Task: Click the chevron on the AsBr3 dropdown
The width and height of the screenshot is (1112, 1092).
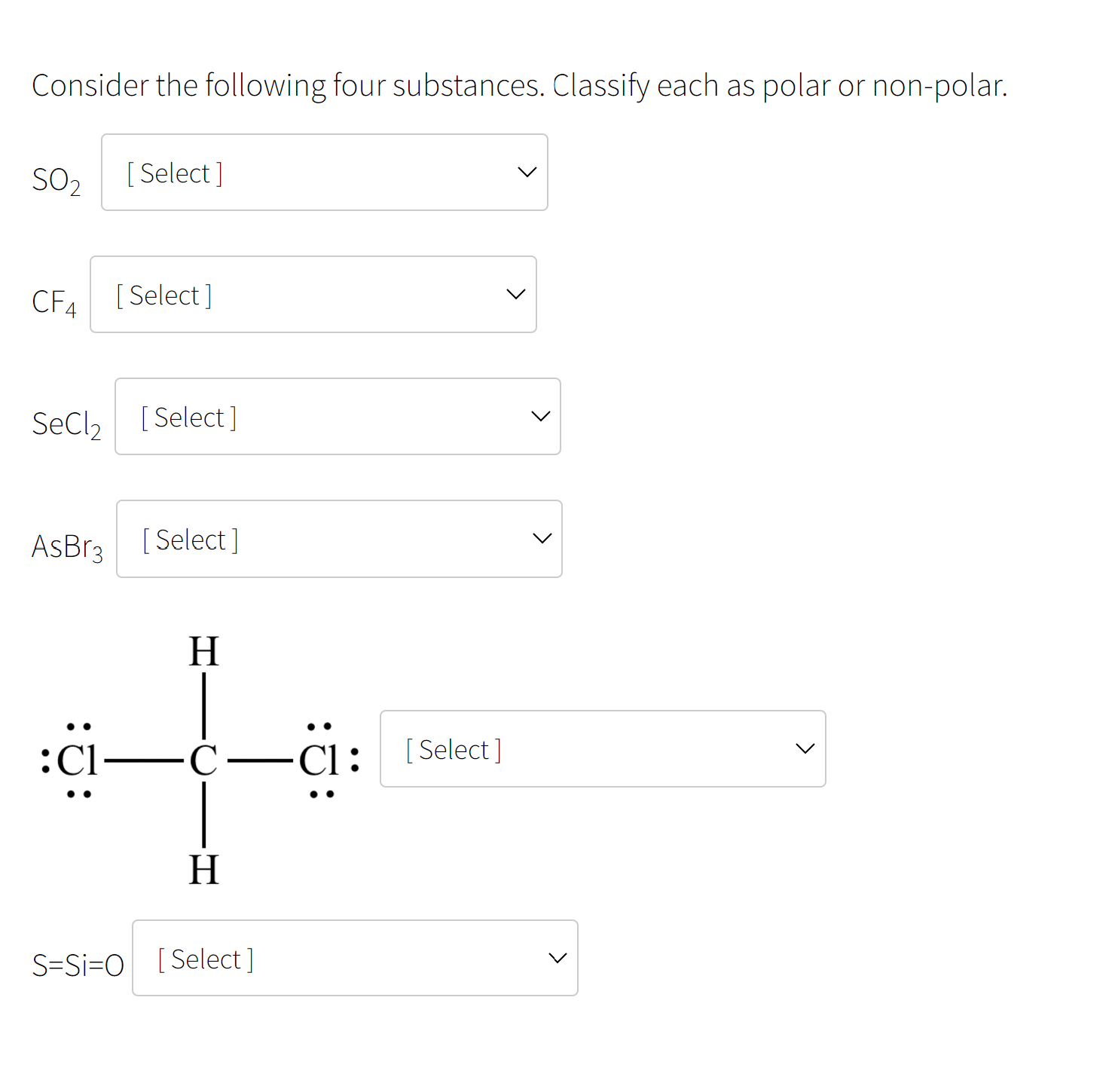Action: [541, 538]
